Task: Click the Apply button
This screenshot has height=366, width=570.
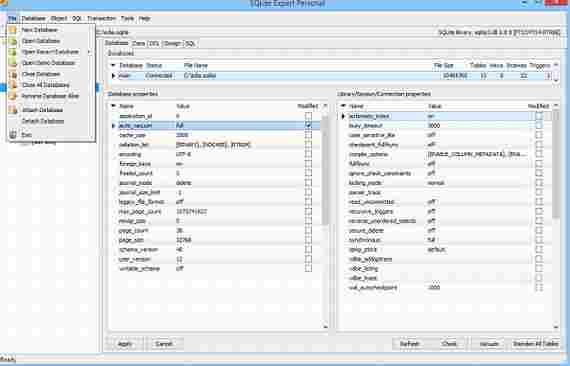Action: pos(125,343)
